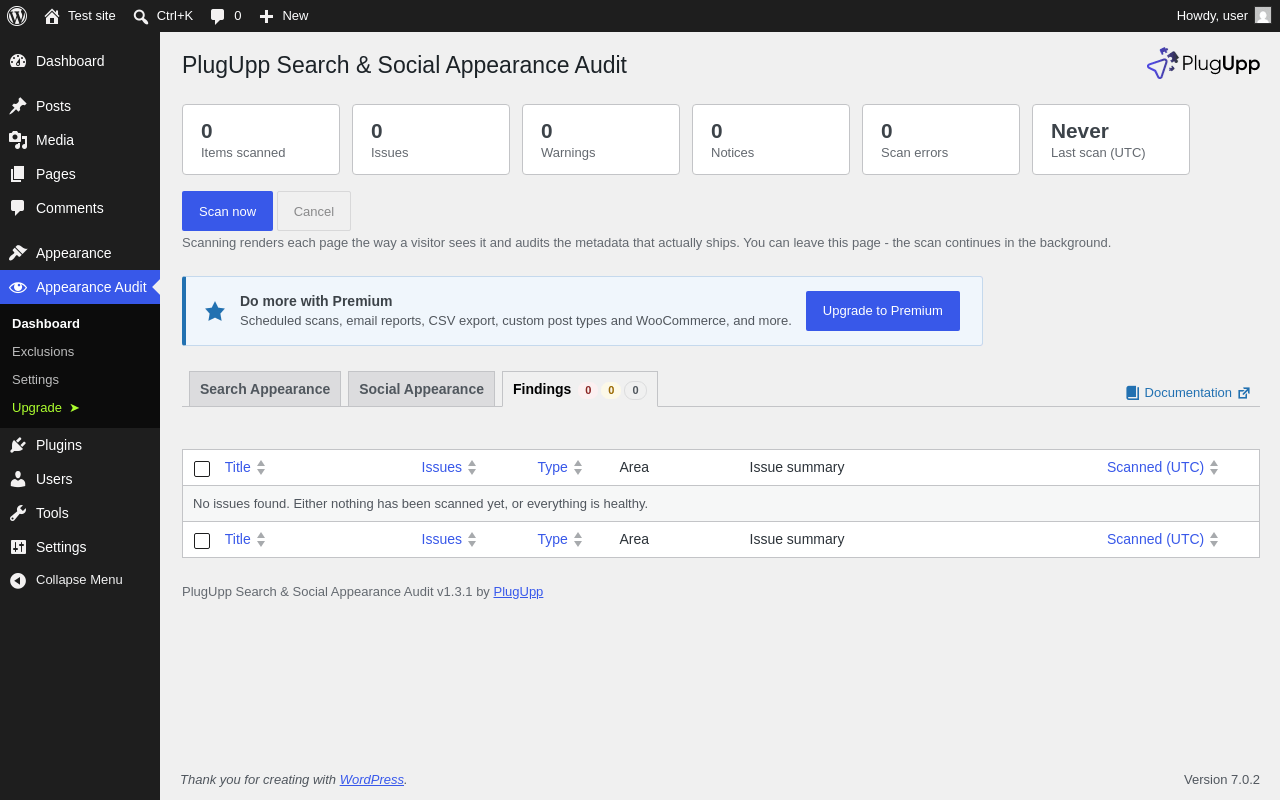Click Upgrade to Premium button
This screenshot has height=800, width=1280.
pos(883,311)
